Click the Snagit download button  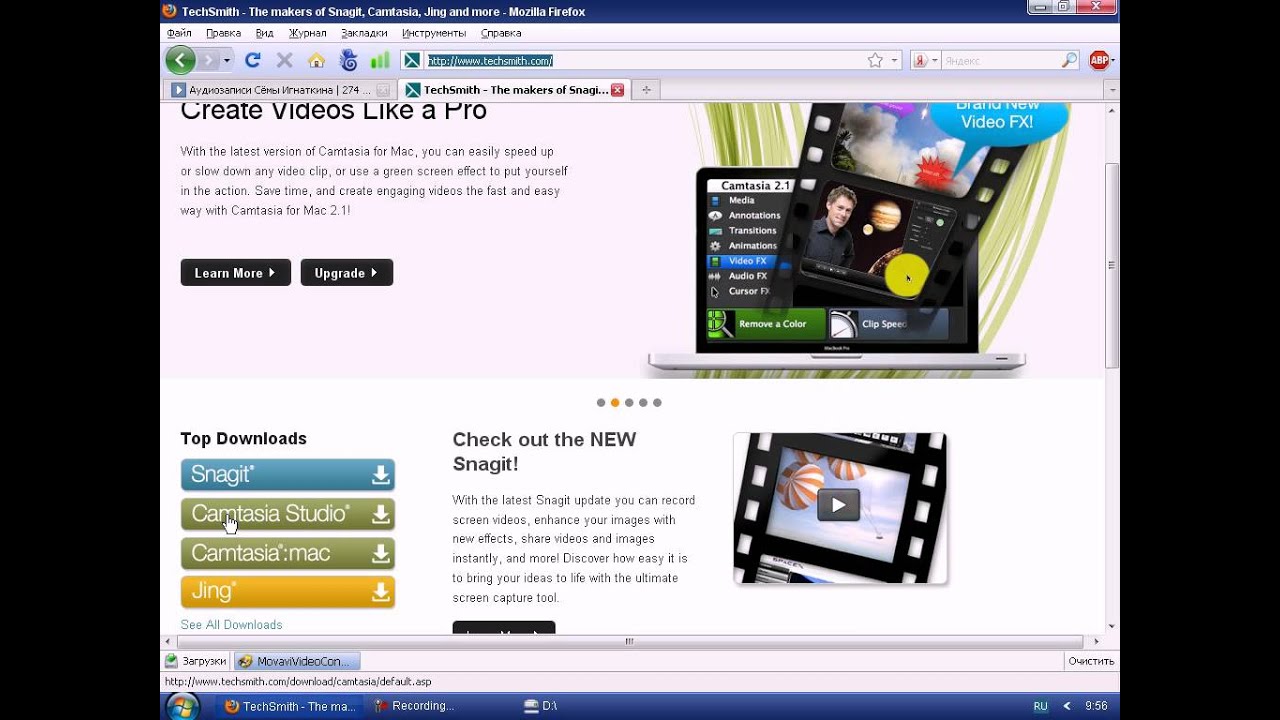pos(288,475)
